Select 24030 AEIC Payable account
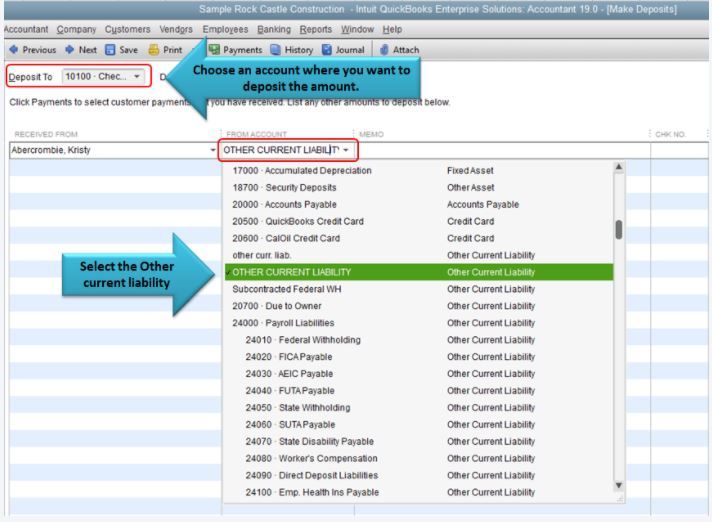Viewport: 712px width, 522px height. pyautogui.click(x=418, y=374)
